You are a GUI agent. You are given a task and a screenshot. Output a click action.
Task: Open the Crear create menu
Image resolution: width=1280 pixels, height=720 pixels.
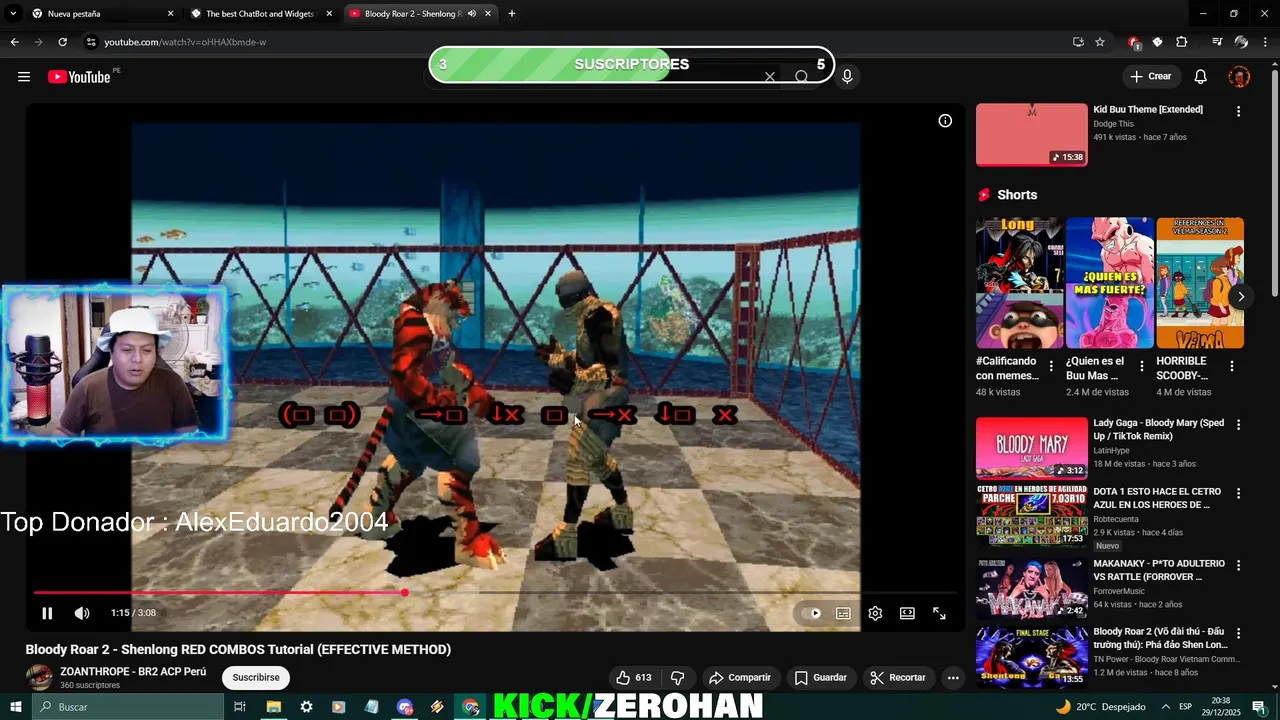click(x=1150, y=76)
